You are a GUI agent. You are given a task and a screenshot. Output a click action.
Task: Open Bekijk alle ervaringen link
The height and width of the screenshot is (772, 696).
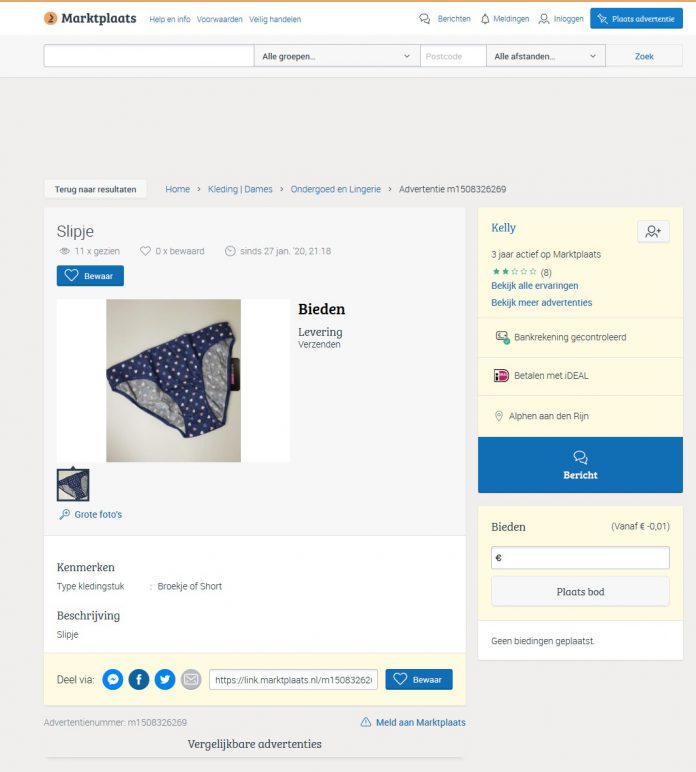(535, 286)
